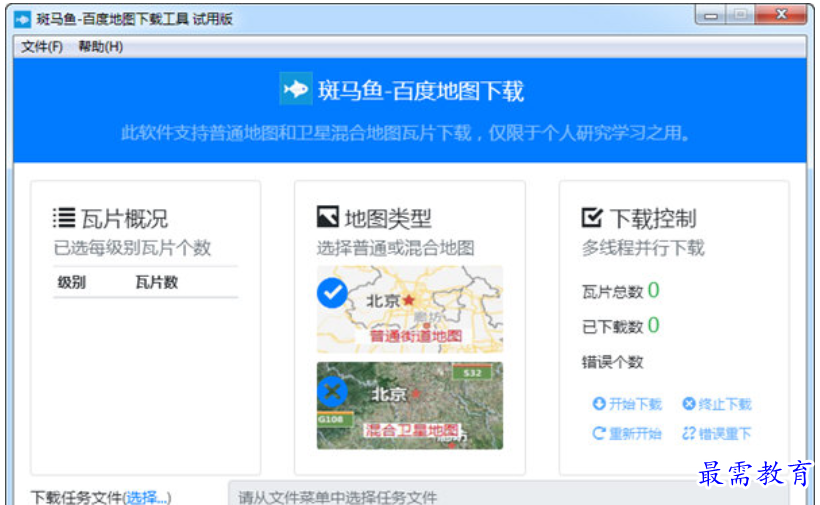Close the 斑马鱼 window
This screenshot has width=820, height=505.
pyautogui.click(x=781, y=15)
